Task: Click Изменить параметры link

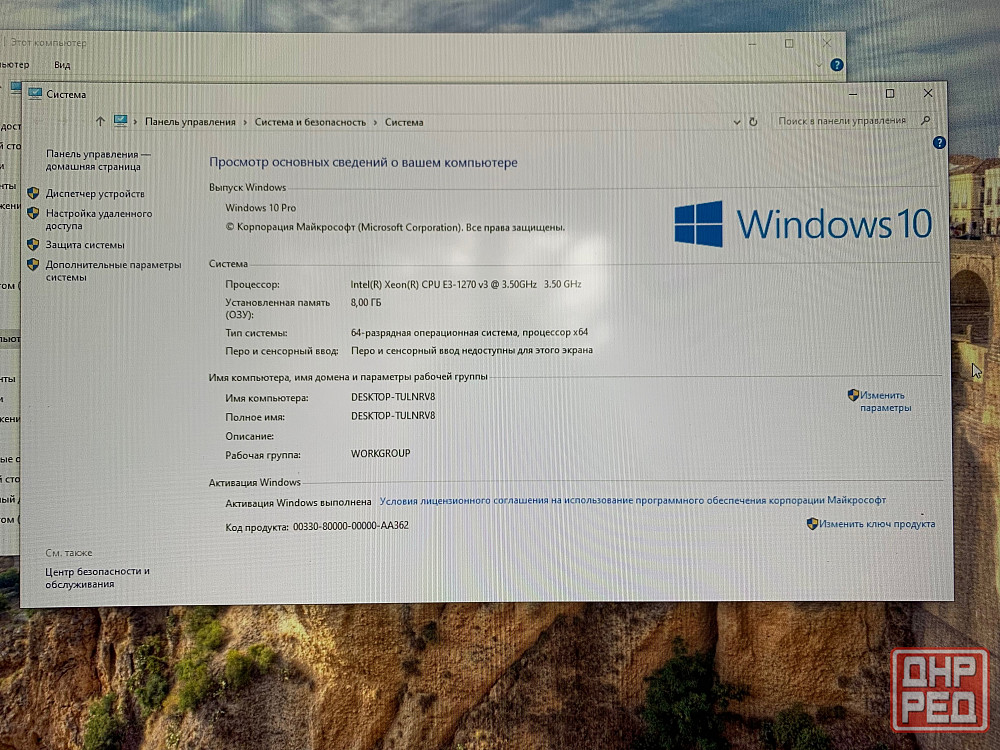Action: tap(884, 401)
